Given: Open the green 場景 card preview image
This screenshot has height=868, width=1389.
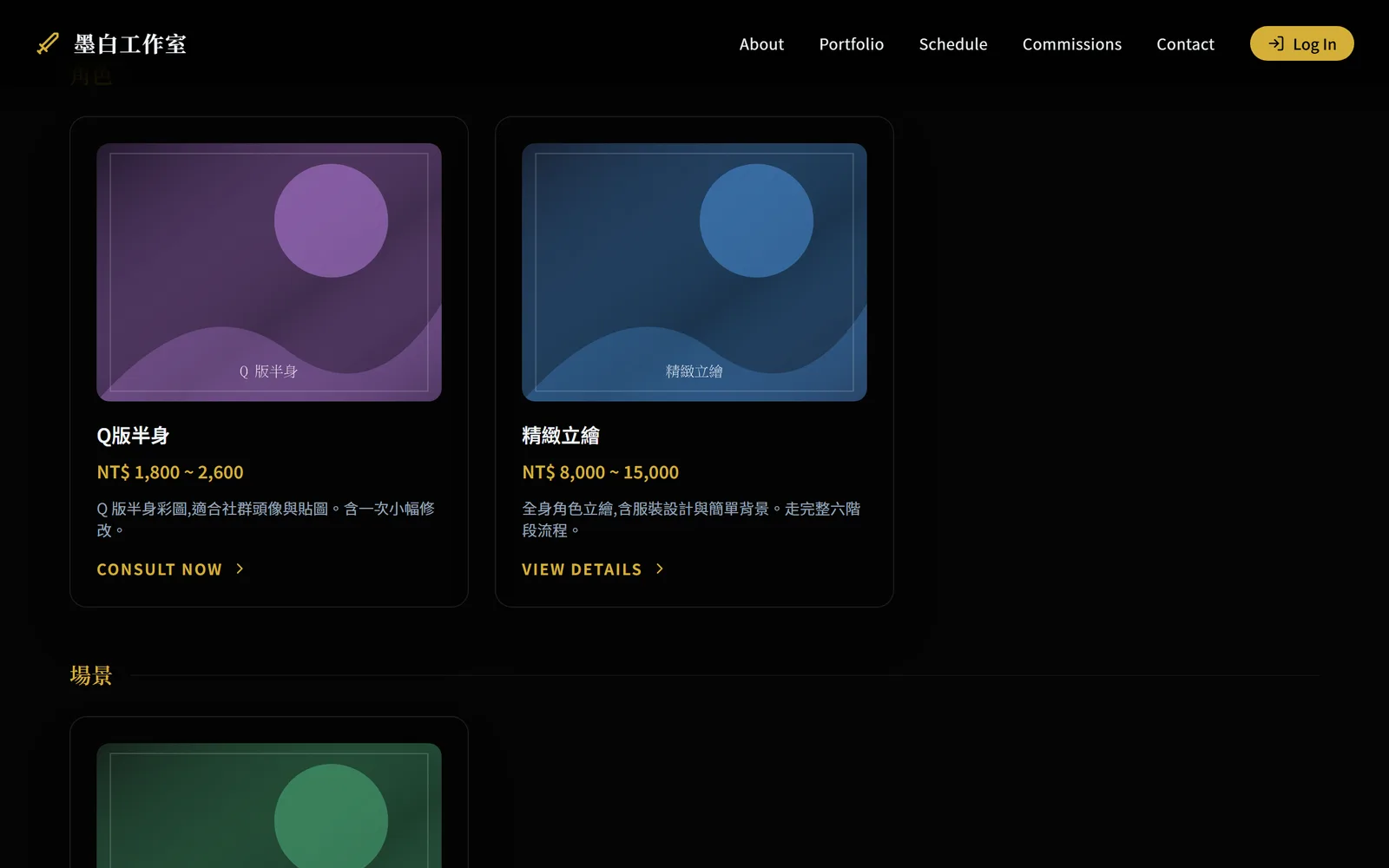Looking at the screenshot, I should click(269, 806).
